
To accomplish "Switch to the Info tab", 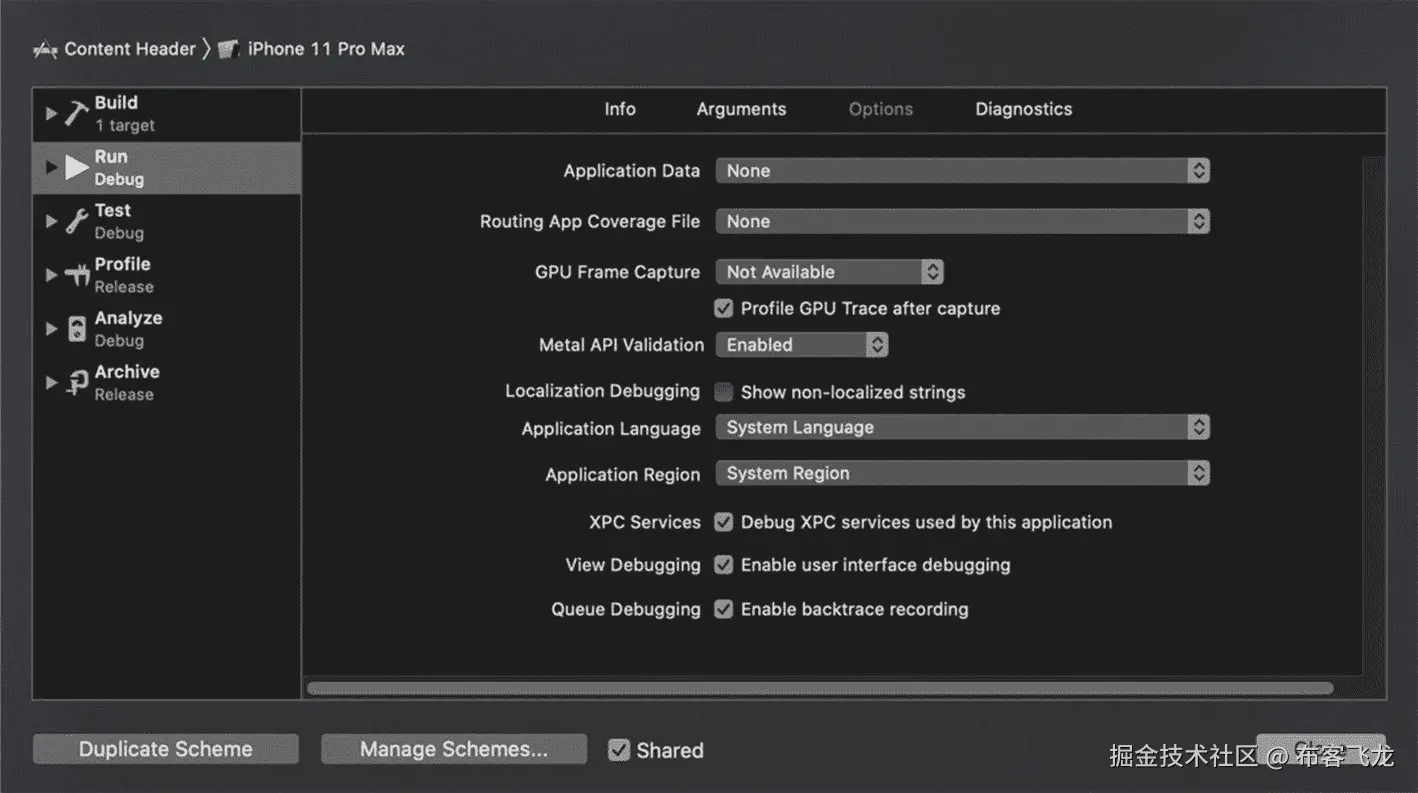I will 620,110.
